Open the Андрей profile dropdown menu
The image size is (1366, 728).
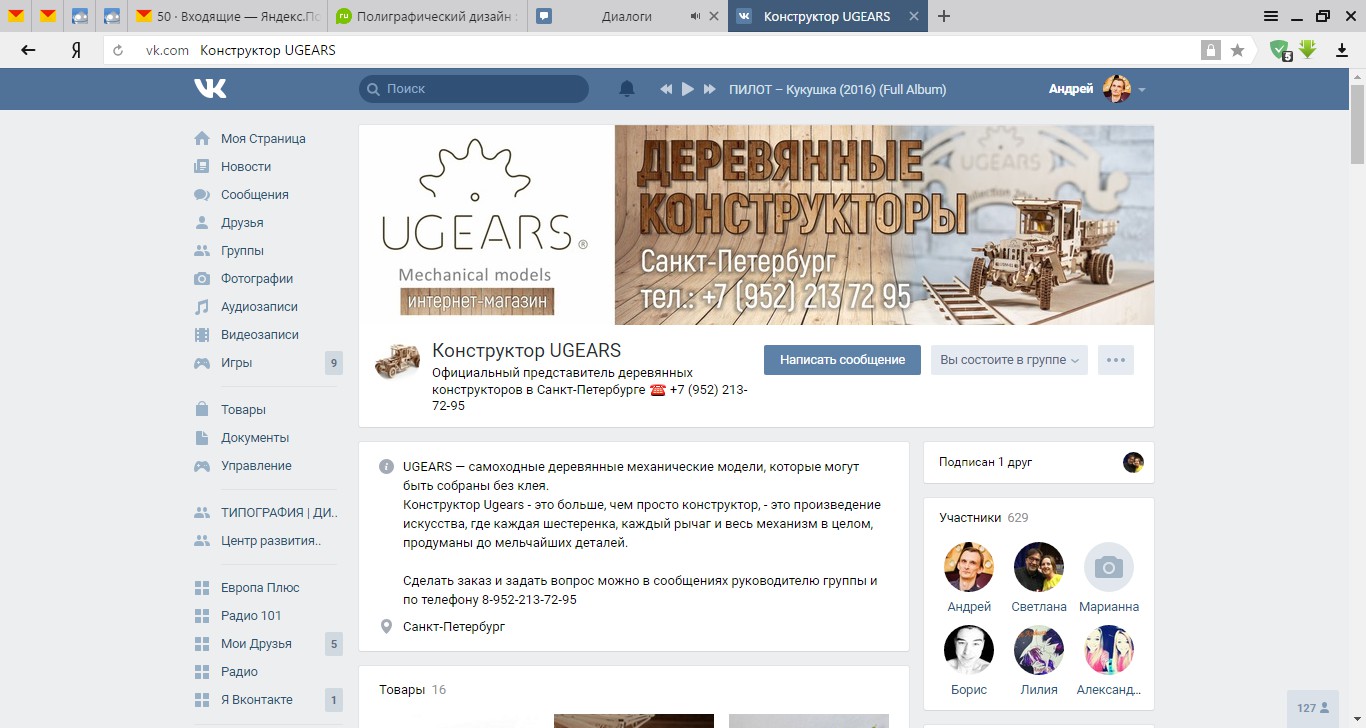coord(1097,89)
